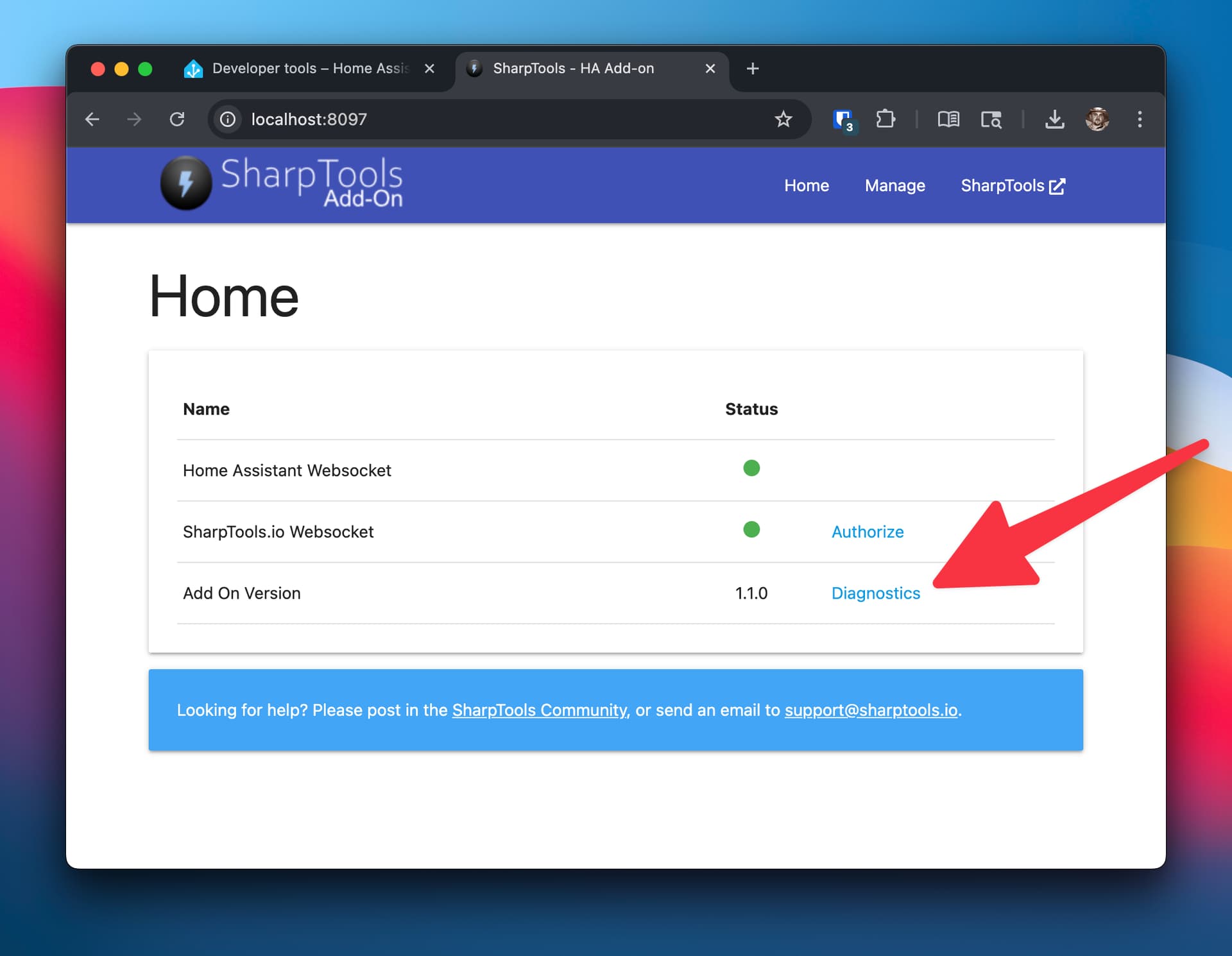Close the Developer tools tab
Viewport: 1232px width, 956px height.
[x=429, y=69]
